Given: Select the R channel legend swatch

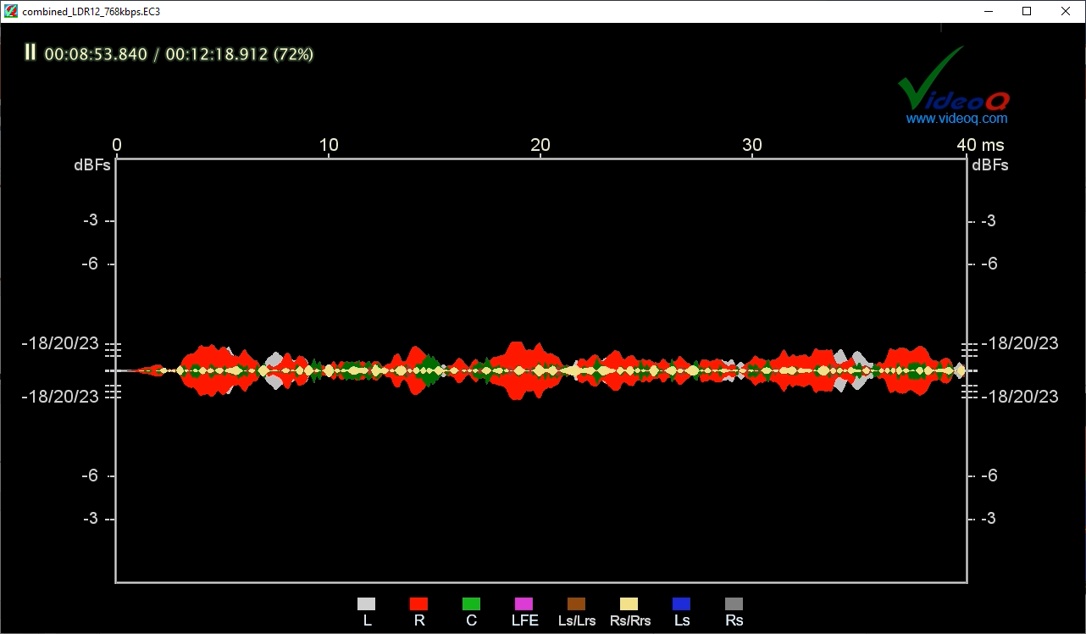Looking at the screenshot, I should click(x=419, y=604).
